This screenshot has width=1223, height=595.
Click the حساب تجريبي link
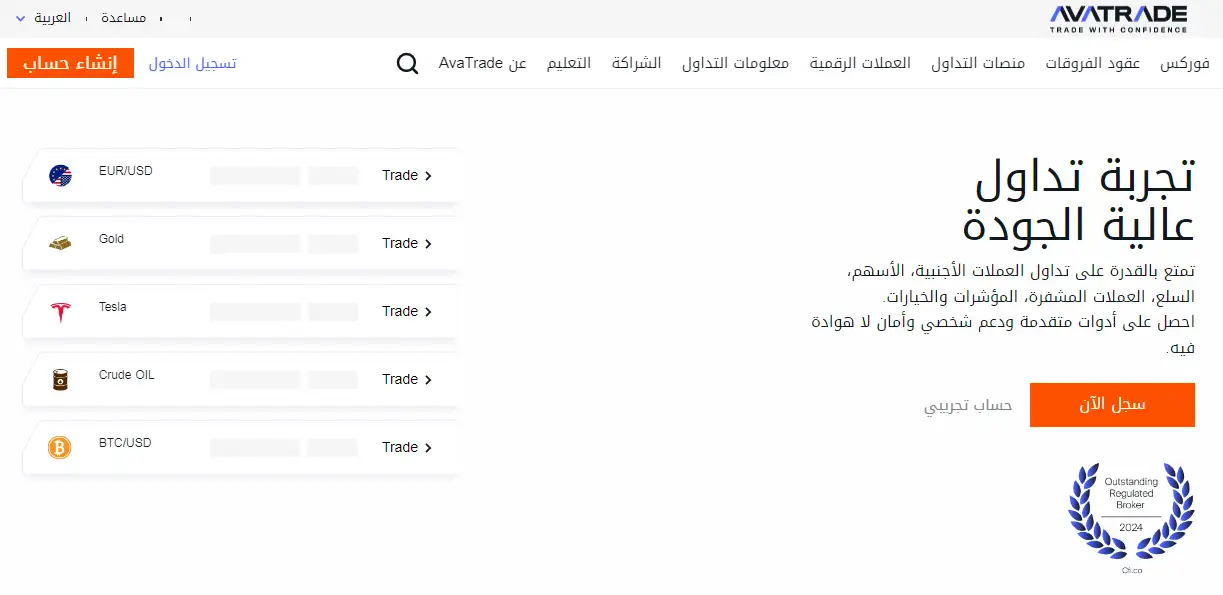[966, 404]
